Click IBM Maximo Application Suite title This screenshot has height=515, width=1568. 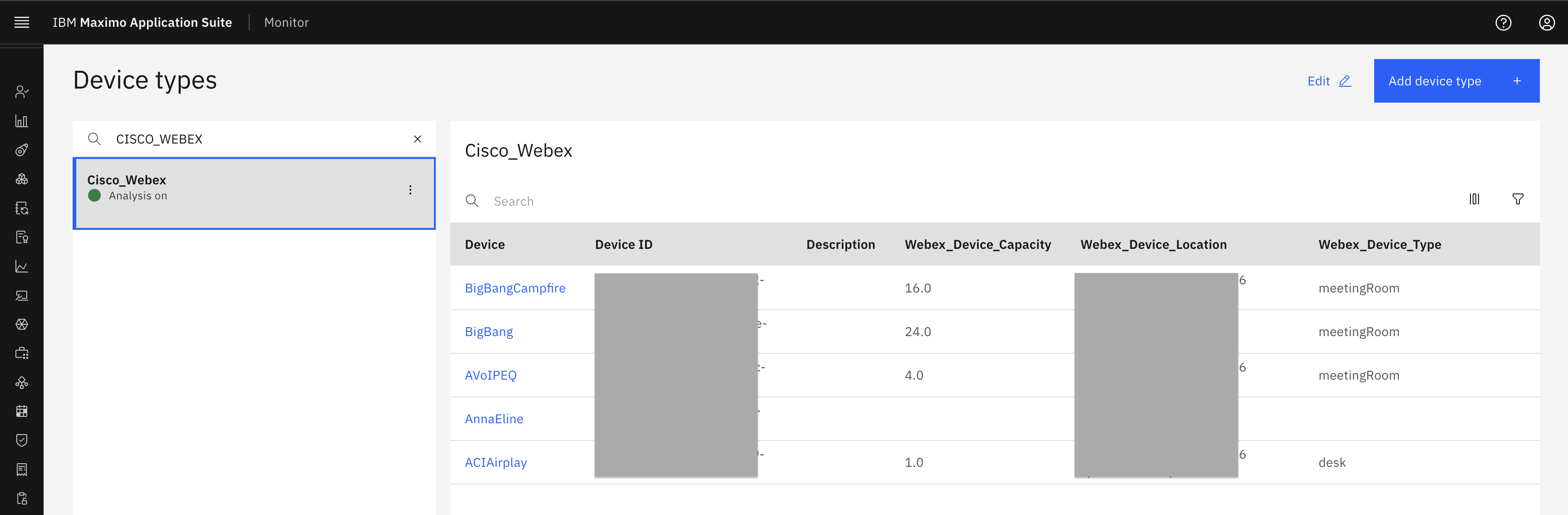point(142,23)
